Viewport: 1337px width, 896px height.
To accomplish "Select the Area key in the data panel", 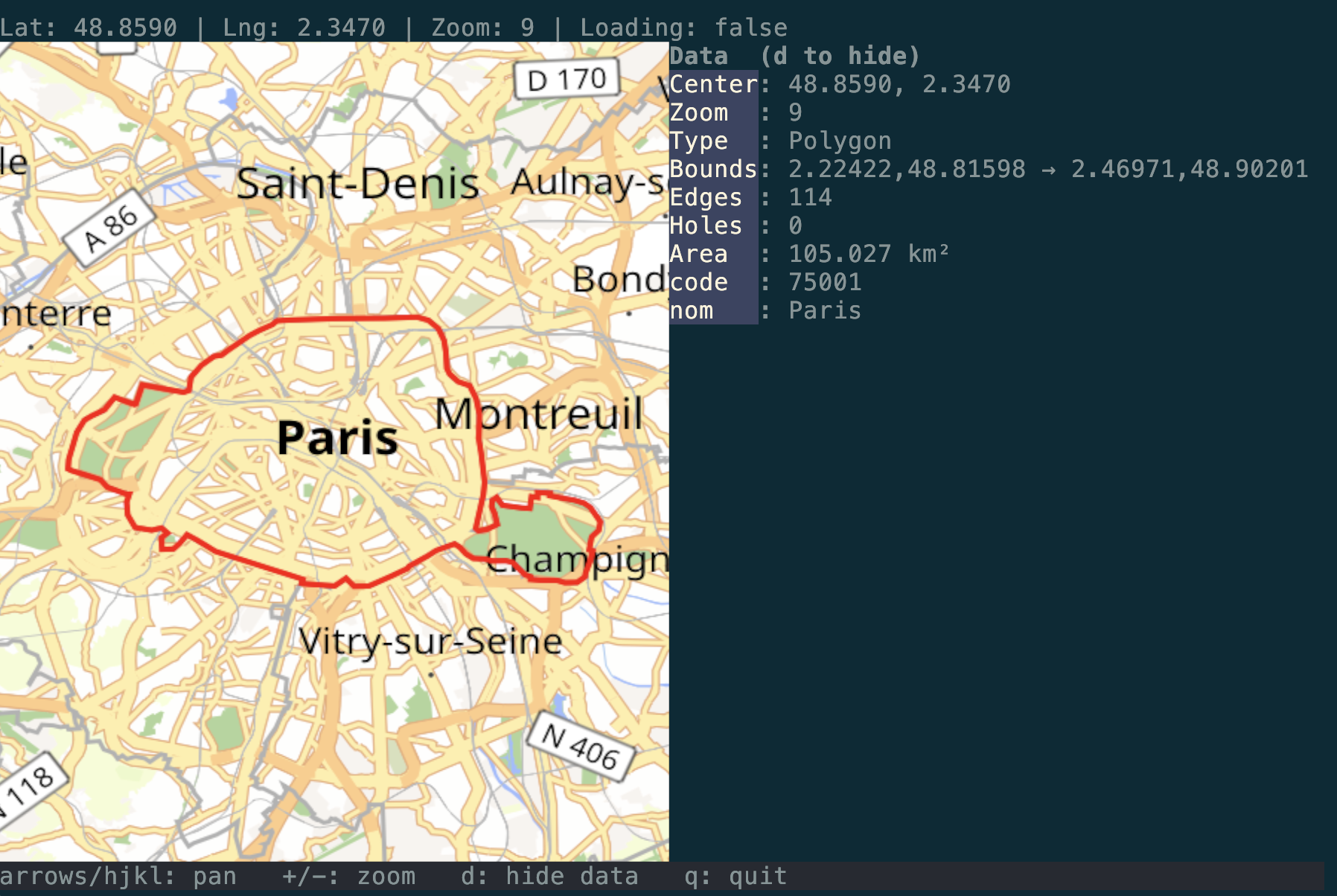I will pyautogui.click(x=699, y=254).
